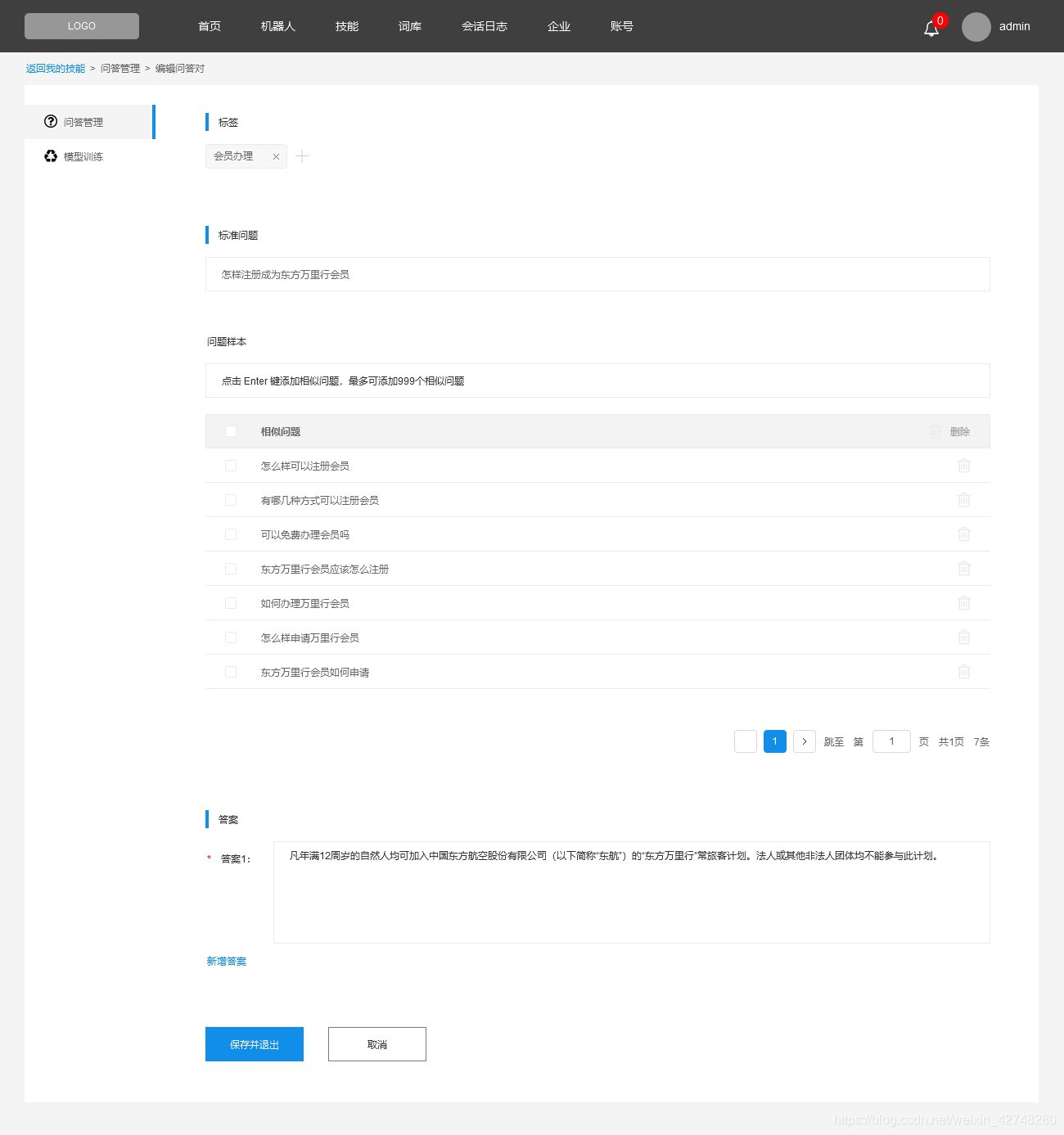This screenshot has height=1135, width=1064.
Task: Click the jump-to page number field
Action: click(x=891, y=741)
